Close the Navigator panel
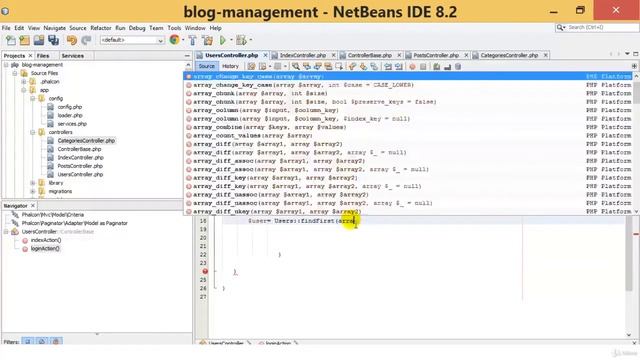Image resolution: width=640 pixels, height=360 pixels. [33, 206]
